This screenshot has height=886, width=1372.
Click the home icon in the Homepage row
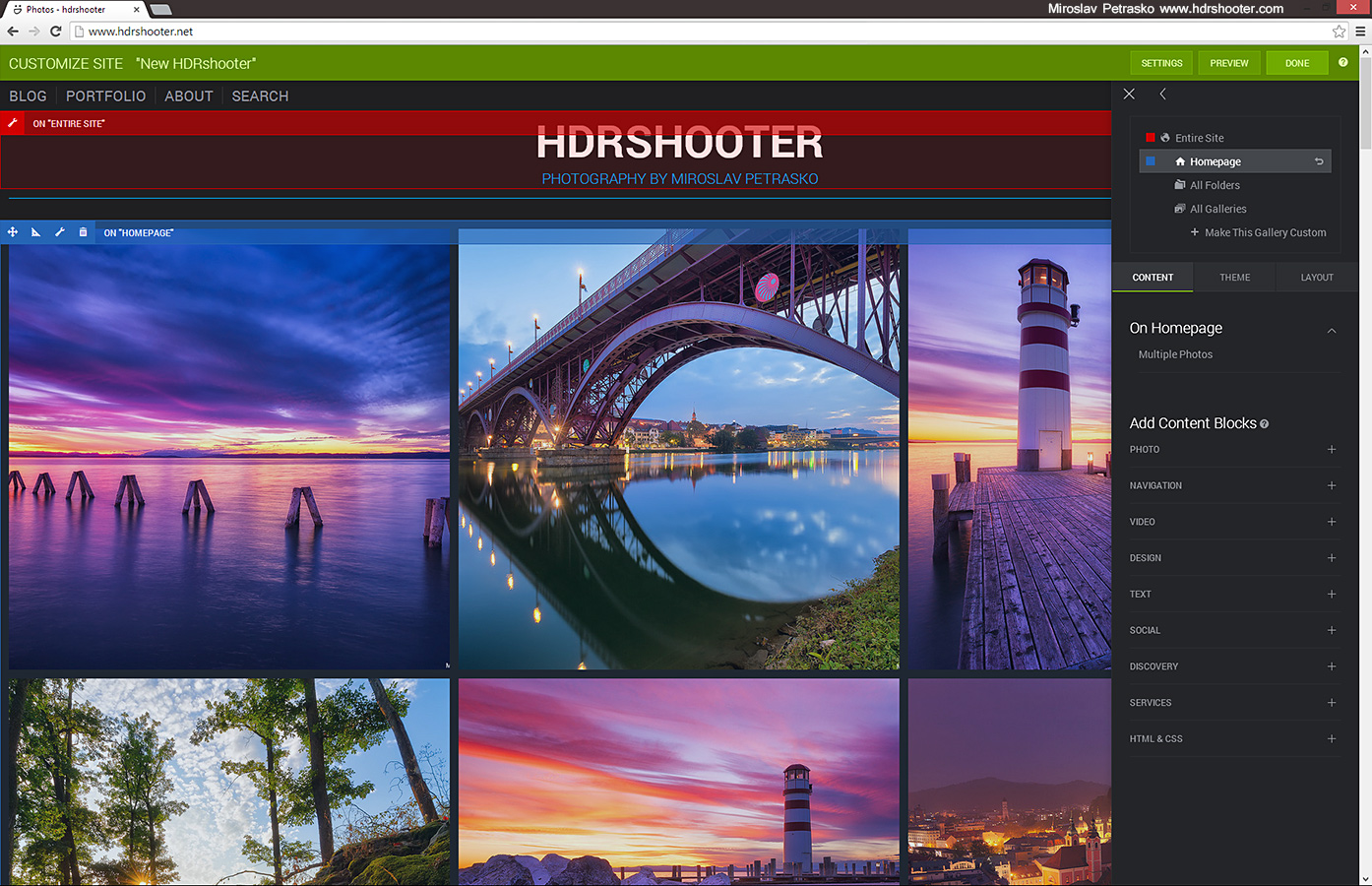(x=1180, y=161)
